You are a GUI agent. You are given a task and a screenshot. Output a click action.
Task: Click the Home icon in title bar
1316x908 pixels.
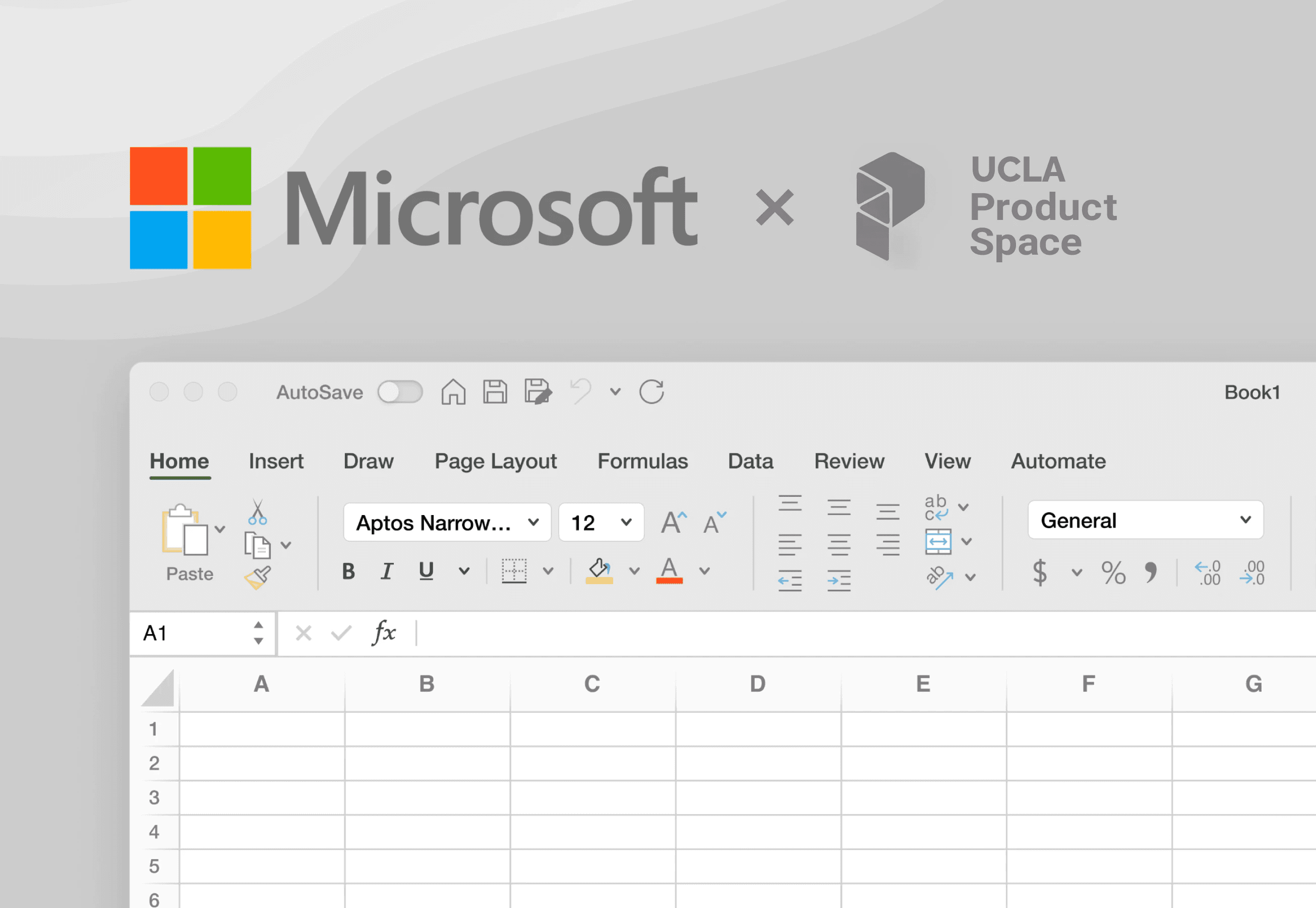(x=453, y=392)
